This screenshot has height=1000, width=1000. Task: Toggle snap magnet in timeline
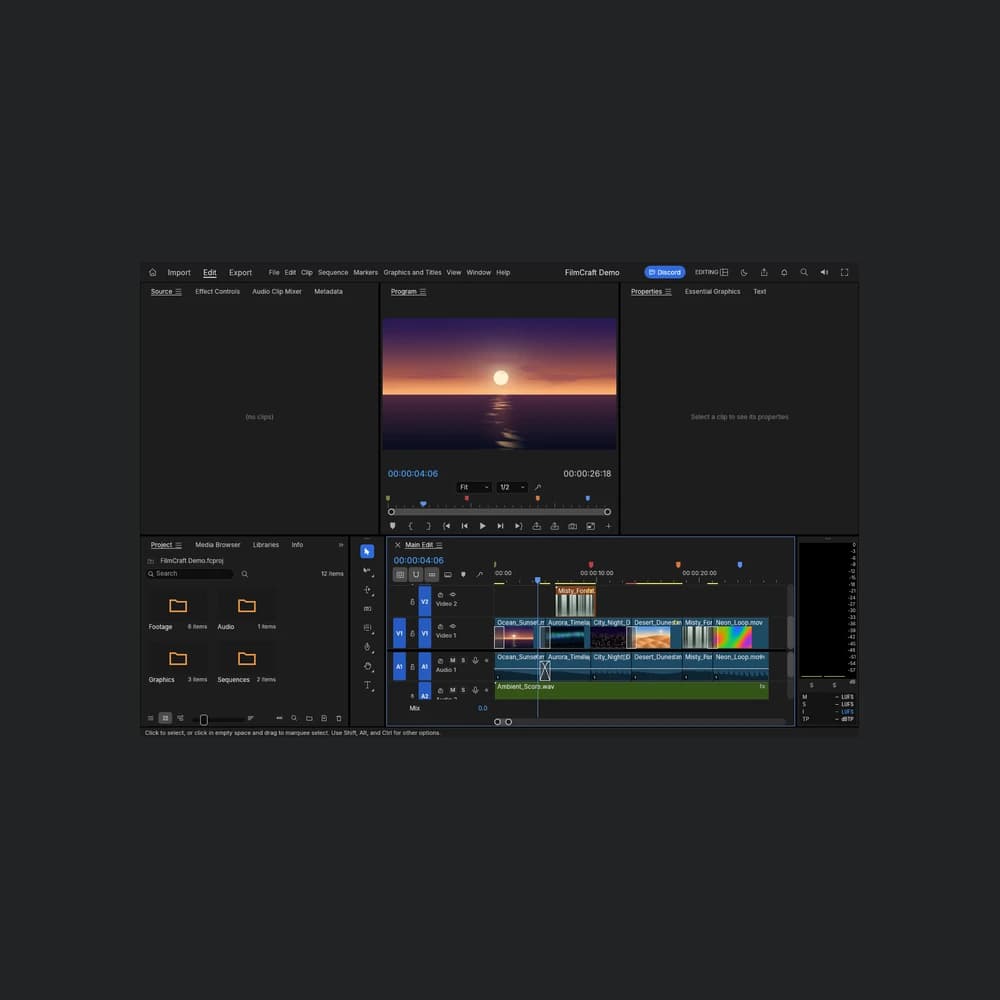tap(416, 574)
